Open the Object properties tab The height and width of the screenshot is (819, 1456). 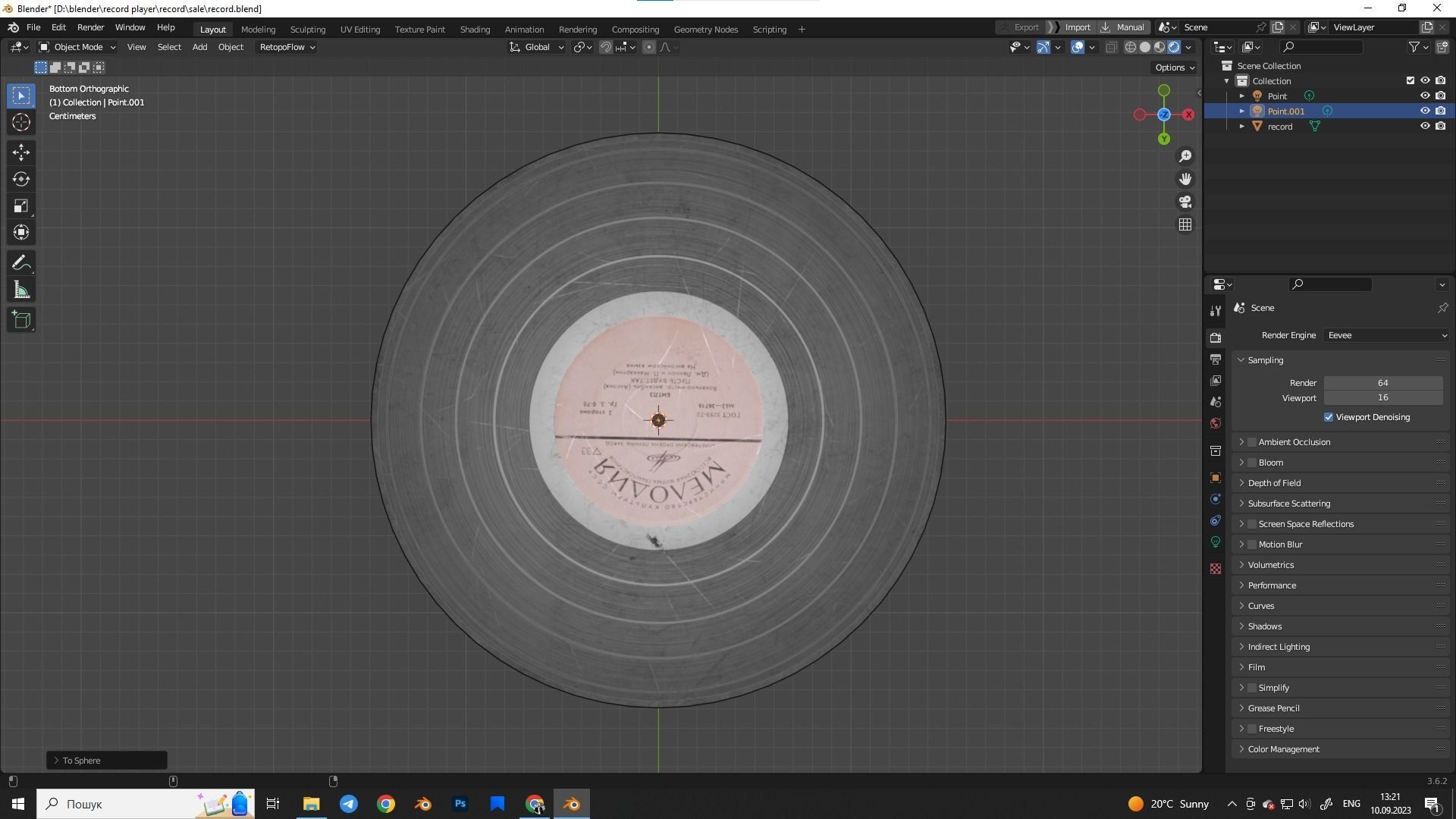tap(1216, 478)
